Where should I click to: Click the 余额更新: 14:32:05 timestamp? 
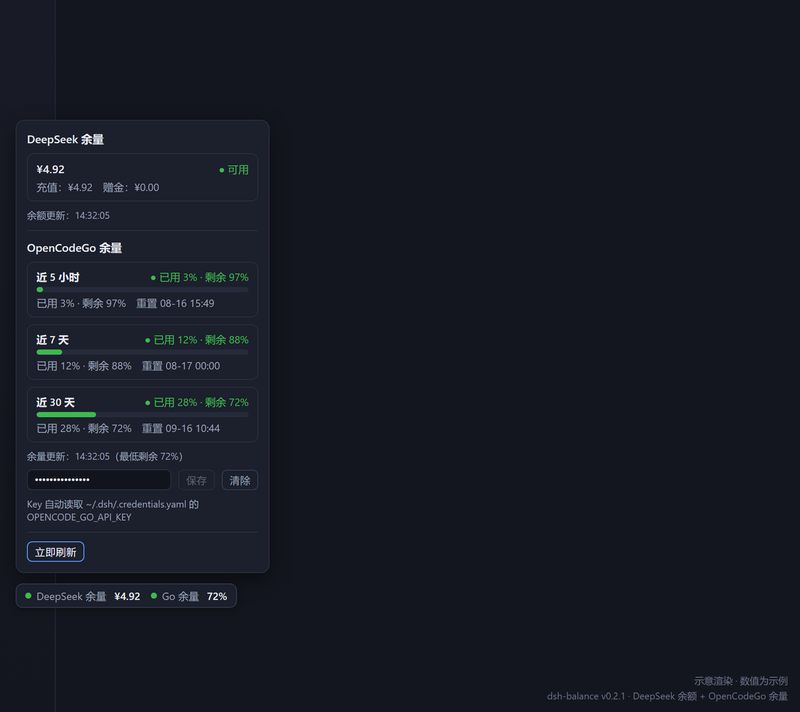68,216
